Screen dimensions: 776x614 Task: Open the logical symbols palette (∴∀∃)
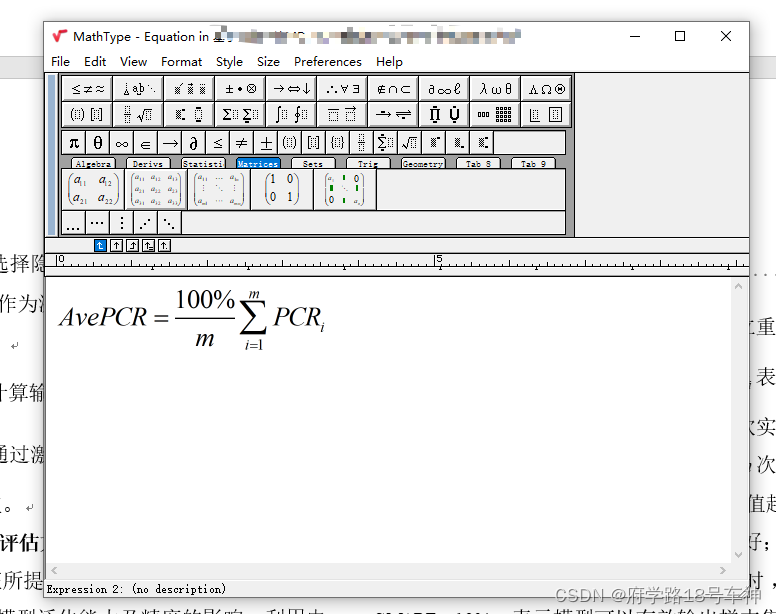pyautogui.click(x=342, y=89)
